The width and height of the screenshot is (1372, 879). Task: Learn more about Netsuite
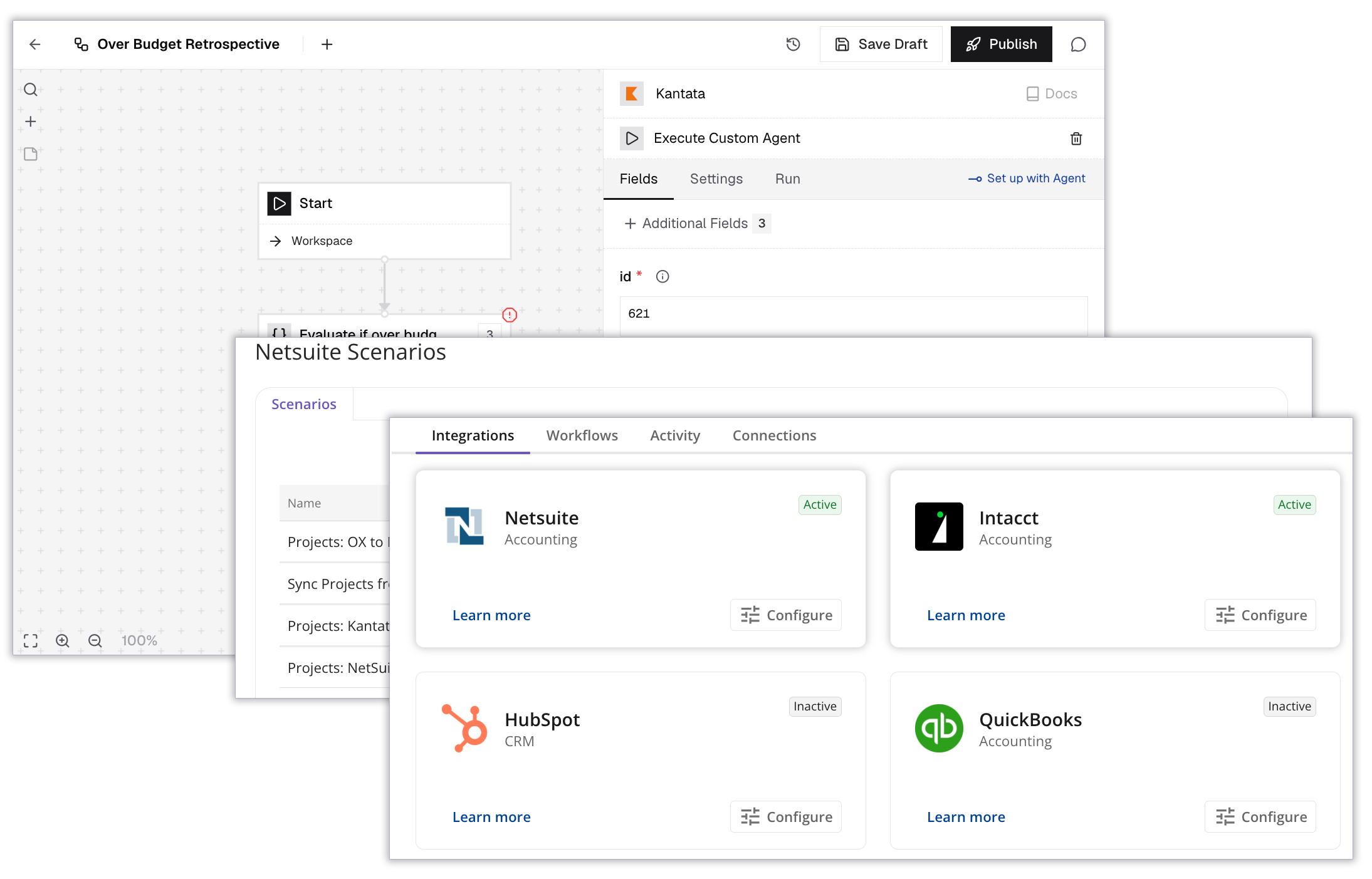point(491,615)
